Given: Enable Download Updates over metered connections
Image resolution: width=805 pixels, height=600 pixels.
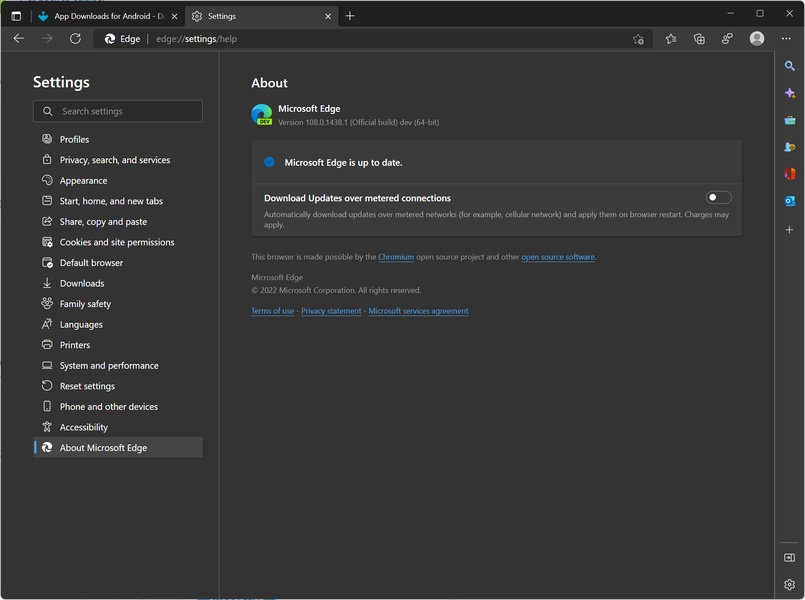Looking at the screenshot, I should 718,198.
